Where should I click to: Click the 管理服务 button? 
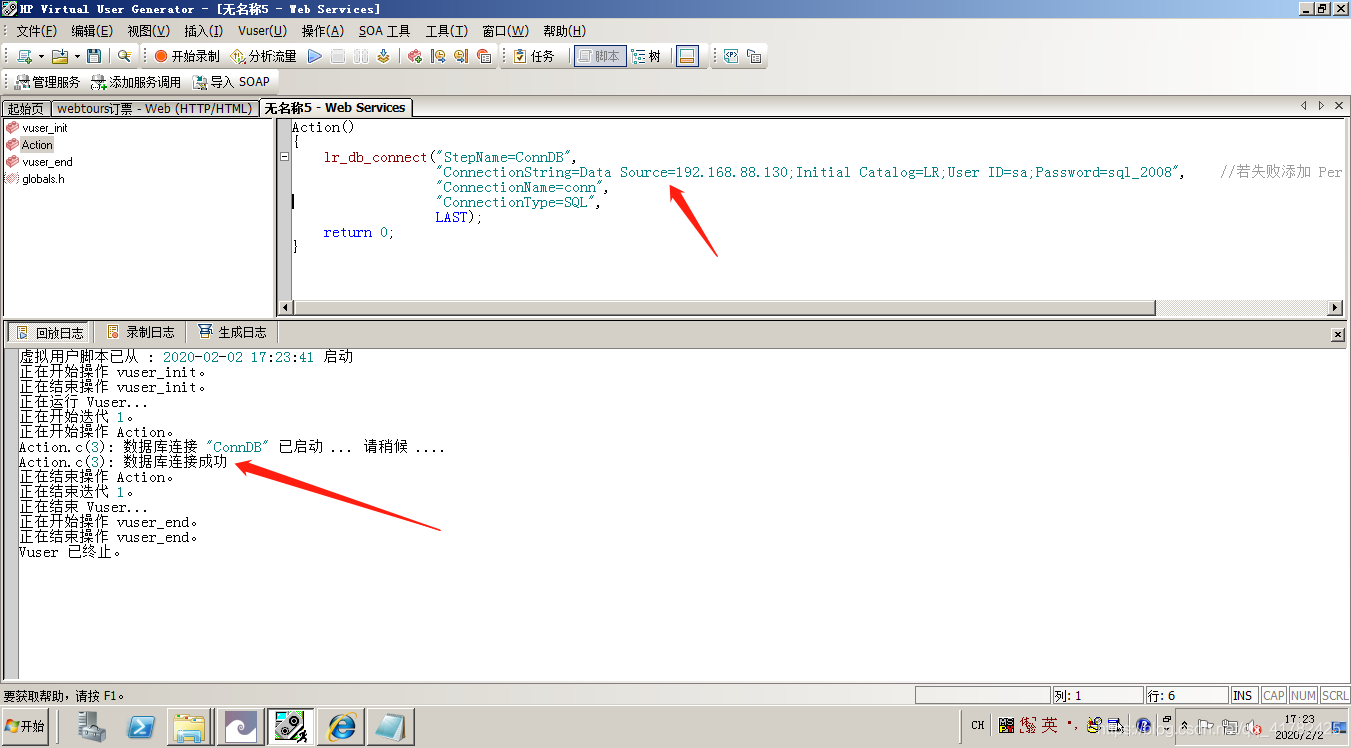(47, 82)
